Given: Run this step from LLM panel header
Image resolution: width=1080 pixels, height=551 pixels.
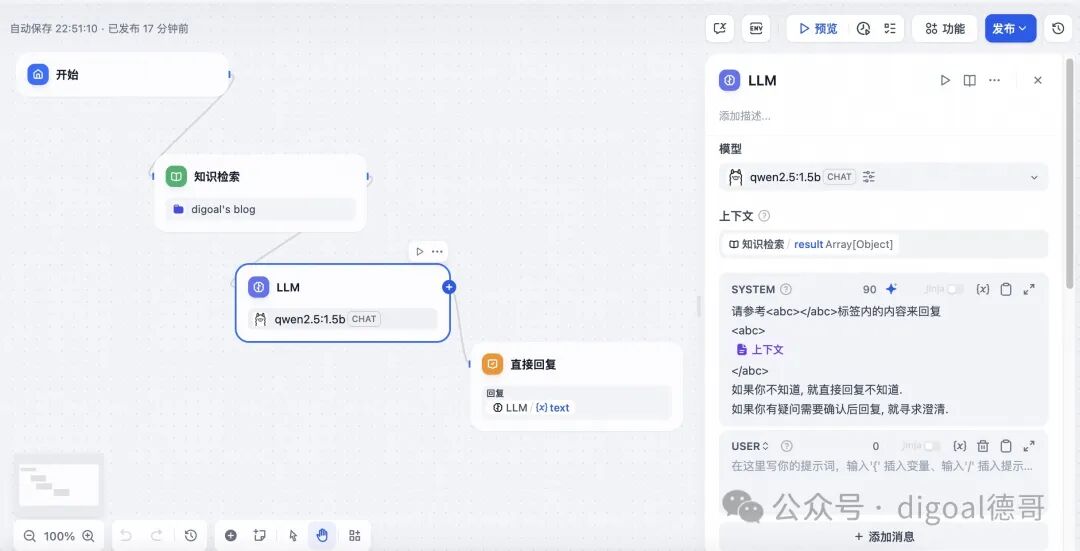Looking at the screenshot, I should point(945,80).
